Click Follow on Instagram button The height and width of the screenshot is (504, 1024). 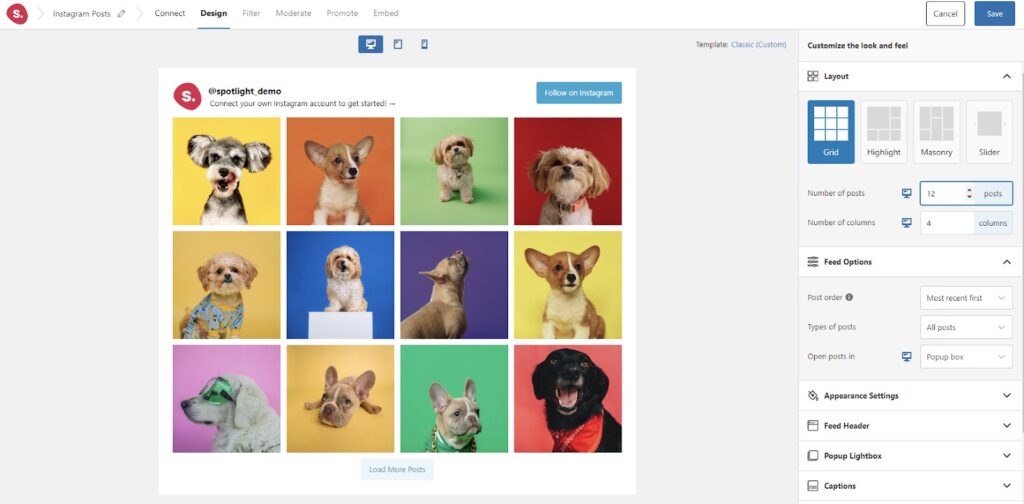(x=579, y=93)
